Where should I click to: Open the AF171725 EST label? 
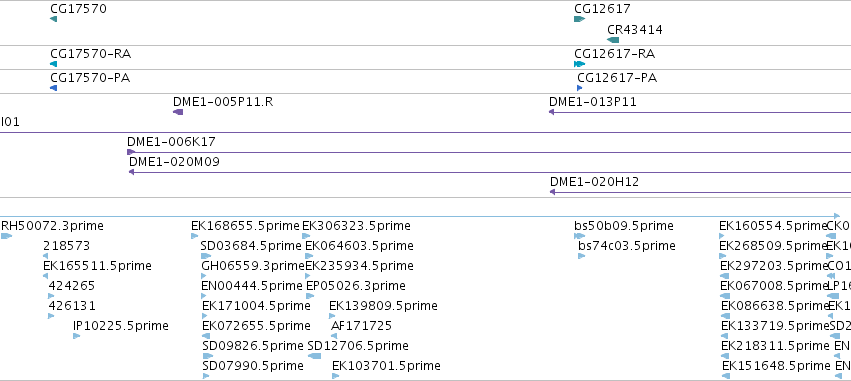(361, 326)
